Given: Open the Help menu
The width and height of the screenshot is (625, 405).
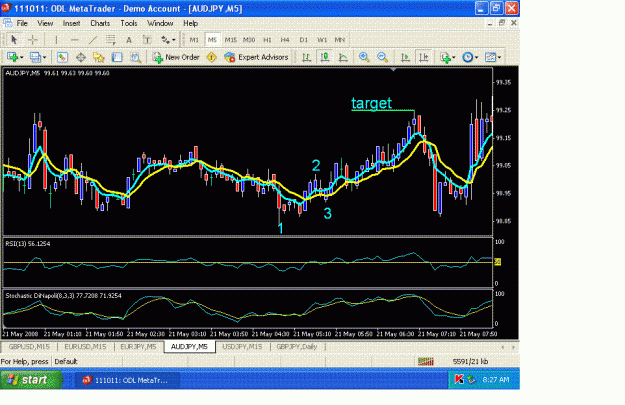Looking at the screenshot, I should 191,24.
